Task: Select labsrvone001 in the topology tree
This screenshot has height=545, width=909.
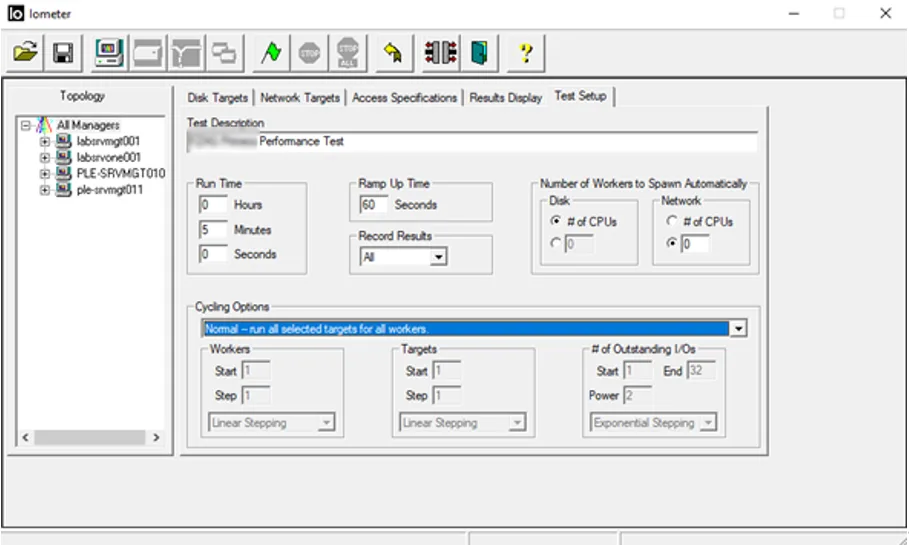Action: [x=109, y=157]
